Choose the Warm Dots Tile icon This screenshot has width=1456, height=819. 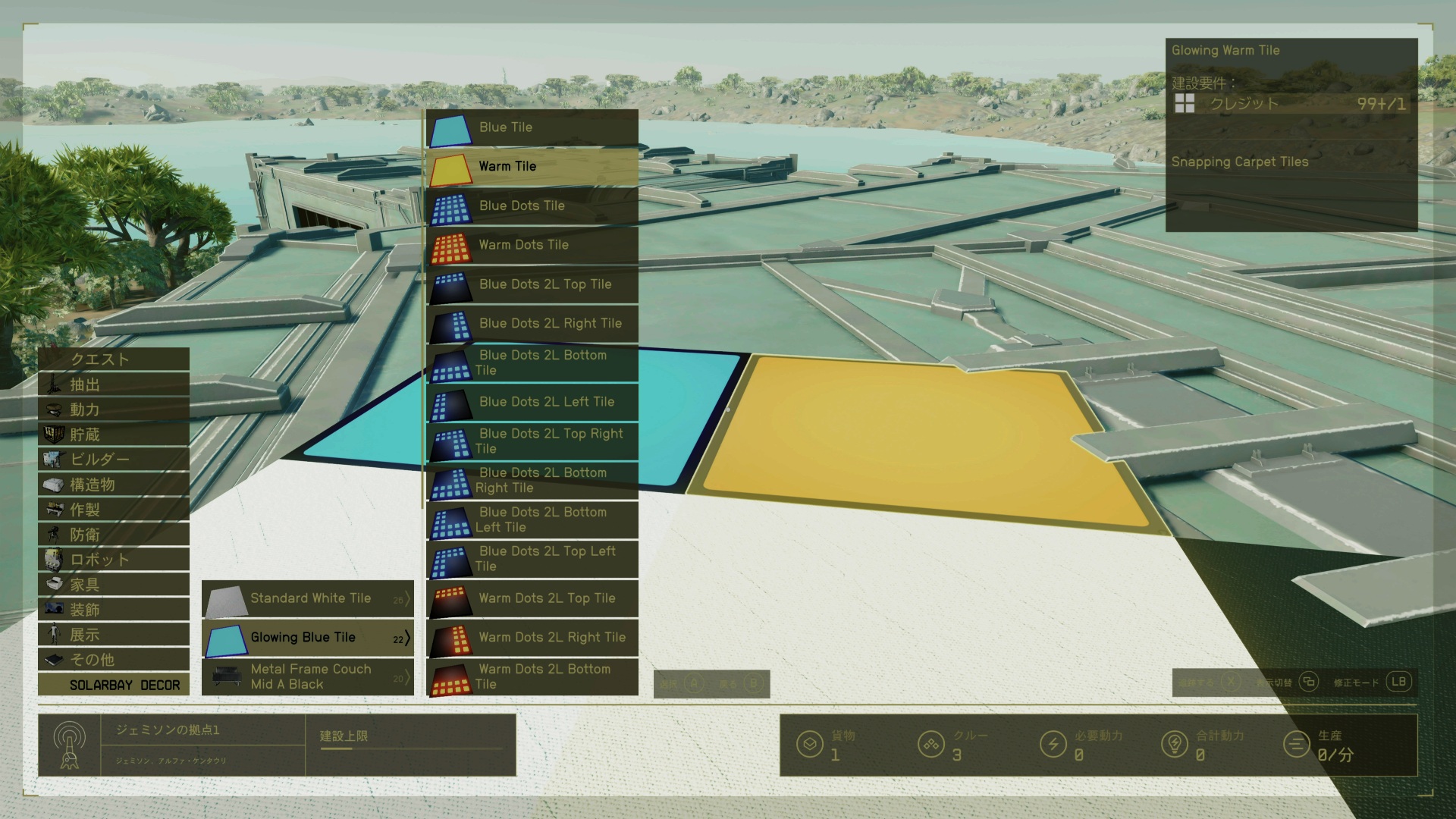(x=451, y=247)
